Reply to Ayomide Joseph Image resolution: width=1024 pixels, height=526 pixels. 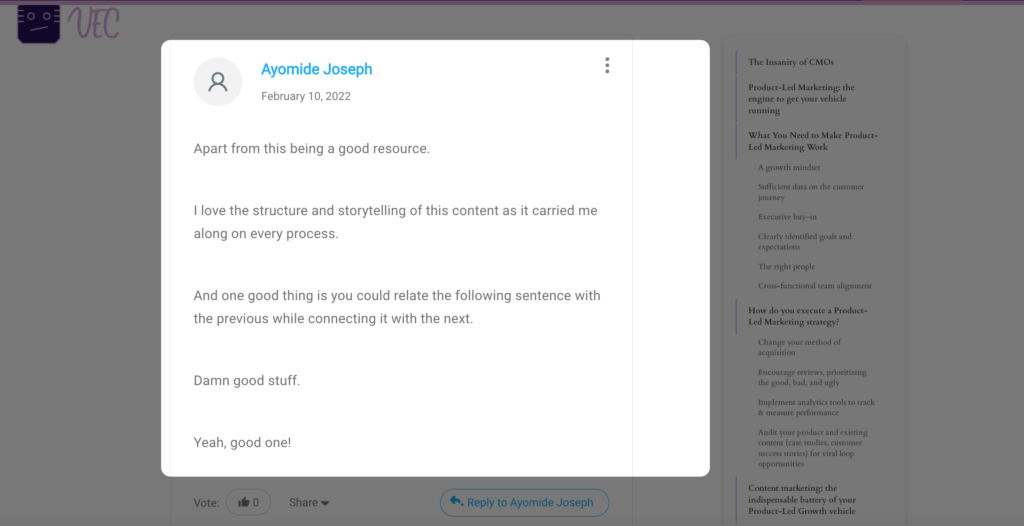524,502
